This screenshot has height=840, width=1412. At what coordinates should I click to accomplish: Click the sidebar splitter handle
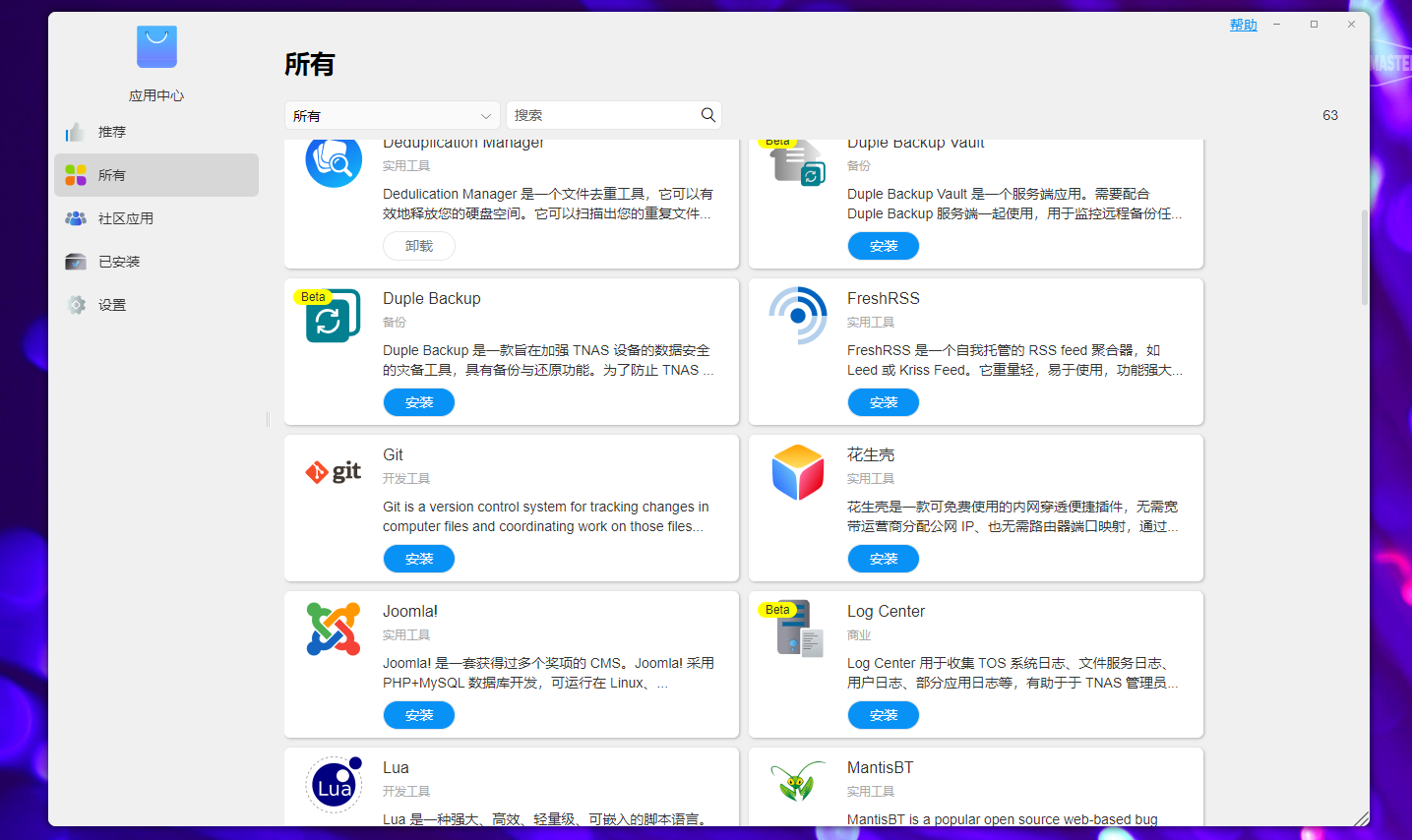[x=268, y=420]
